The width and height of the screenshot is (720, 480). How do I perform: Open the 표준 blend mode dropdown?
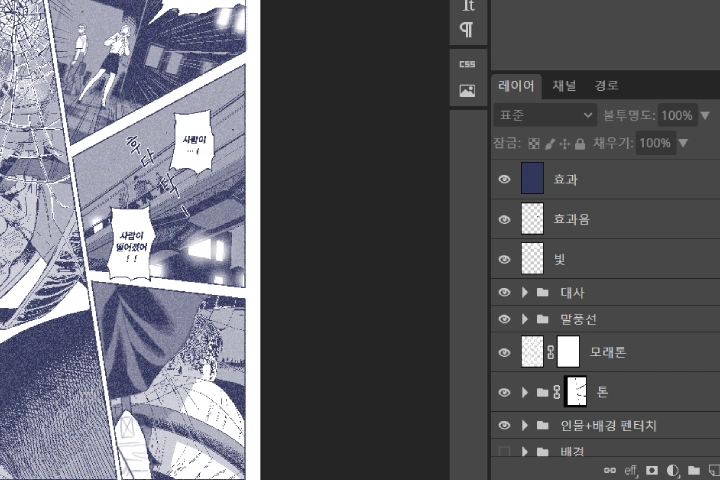545,115
